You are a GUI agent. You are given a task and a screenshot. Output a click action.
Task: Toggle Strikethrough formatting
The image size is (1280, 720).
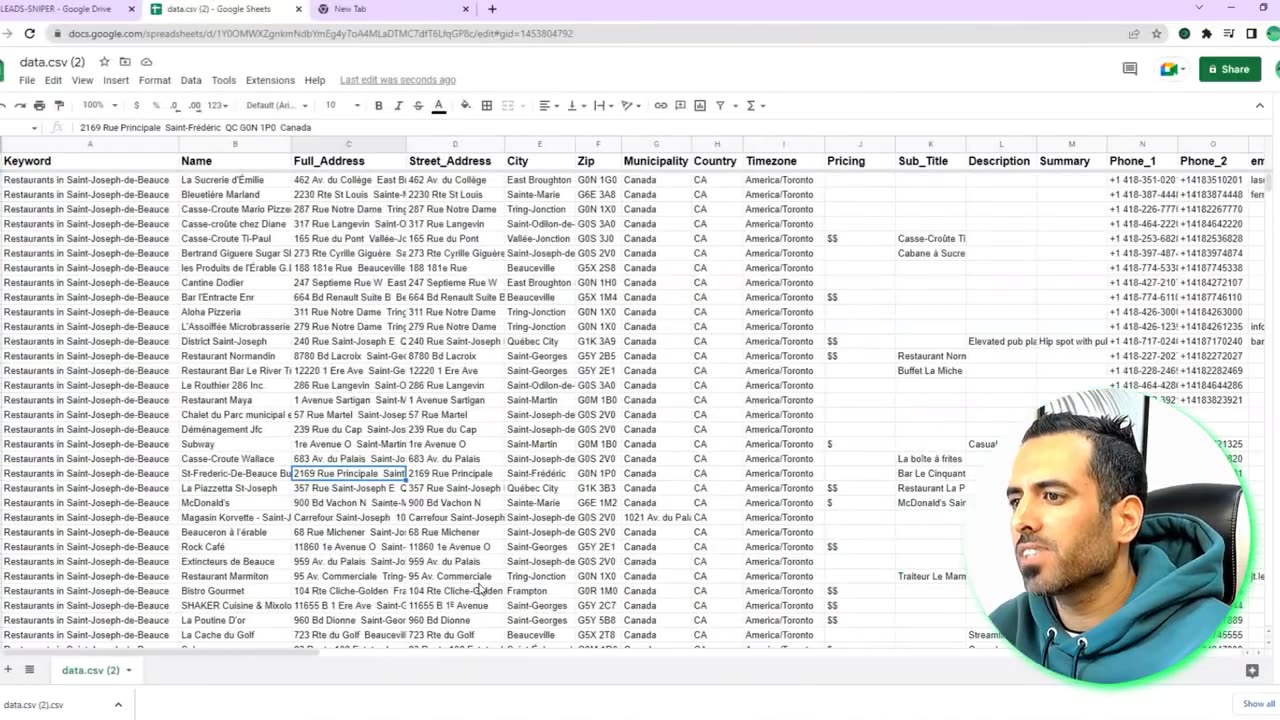pyautogui.click(x=418, y=105)
